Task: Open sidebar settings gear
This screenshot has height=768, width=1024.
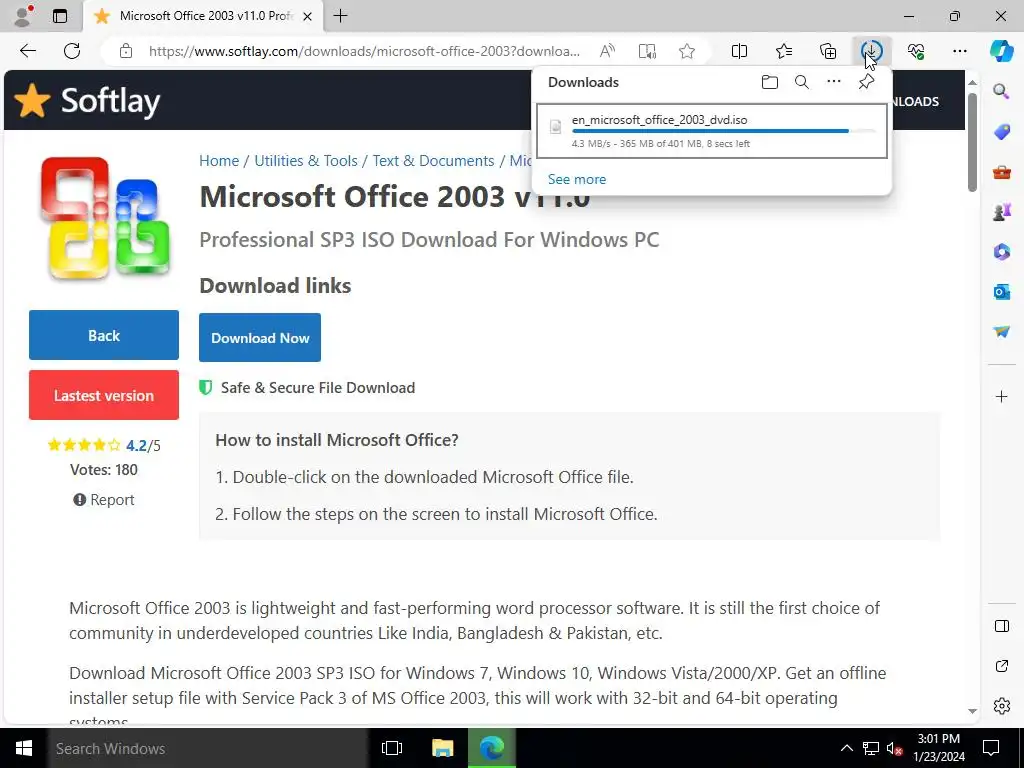Action: 1001,706
